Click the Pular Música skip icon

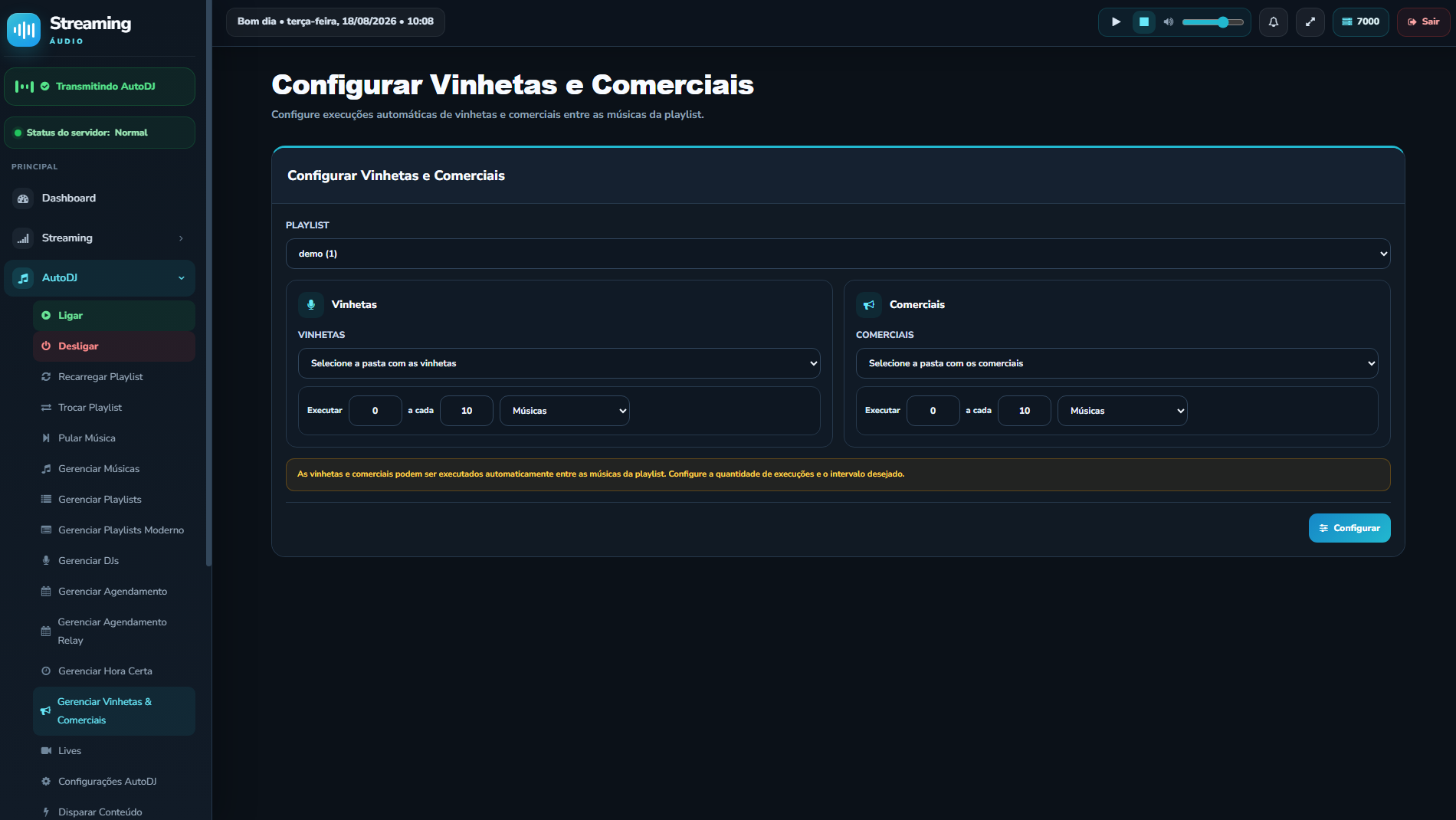46,438
